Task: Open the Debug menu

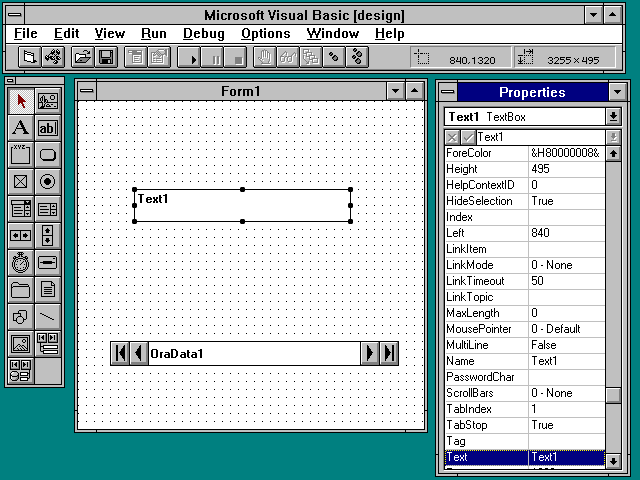Action: pyautogui.click(x=204, y=34)
